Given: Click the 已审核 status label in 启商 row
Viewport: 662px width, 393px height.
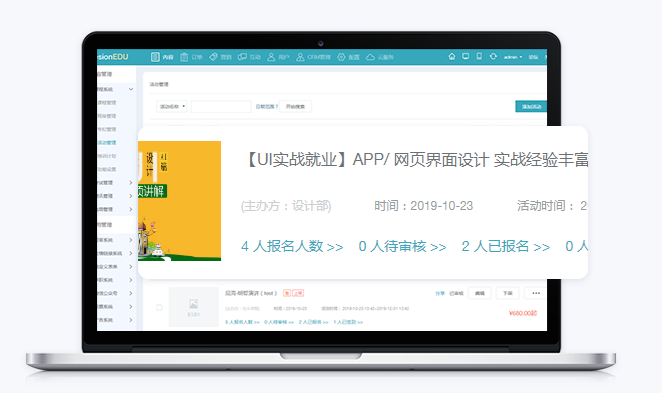Looking at the screenshot, I should [x=456, y=293].
